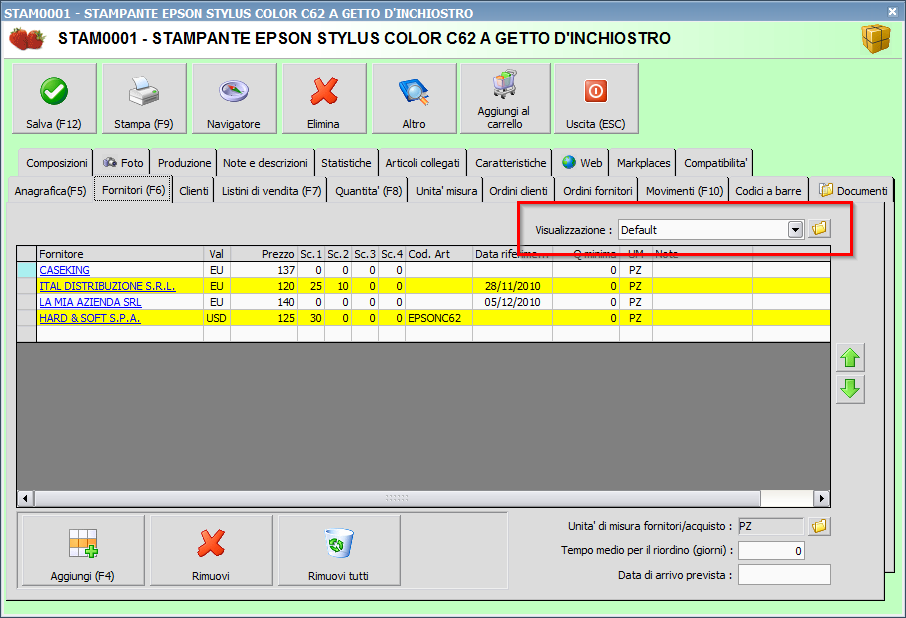Screen dimensions: 906x618
Task: Switch to the Produzione tab
Action: (x=184, y=163)
